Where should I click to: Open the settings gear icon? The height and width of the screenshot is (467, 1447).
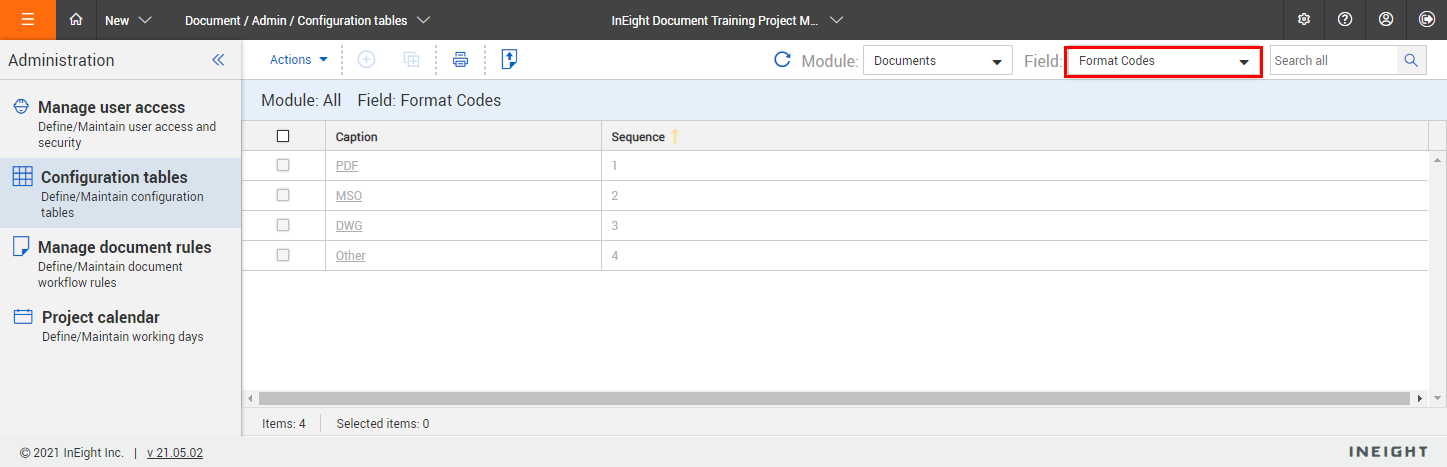(x=1304, y=20)
